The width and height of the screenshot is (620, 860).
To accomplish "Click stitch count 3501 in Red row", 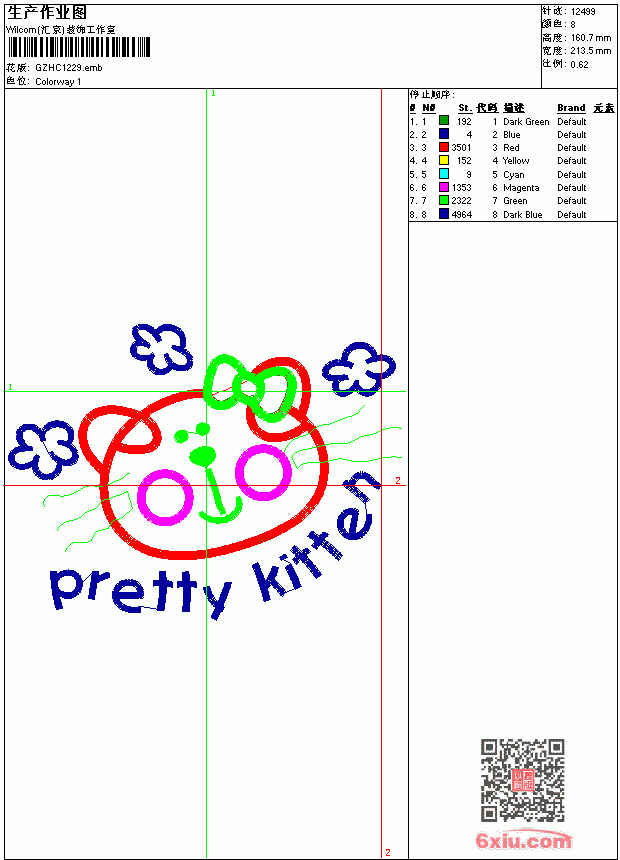I will [461, 148].
